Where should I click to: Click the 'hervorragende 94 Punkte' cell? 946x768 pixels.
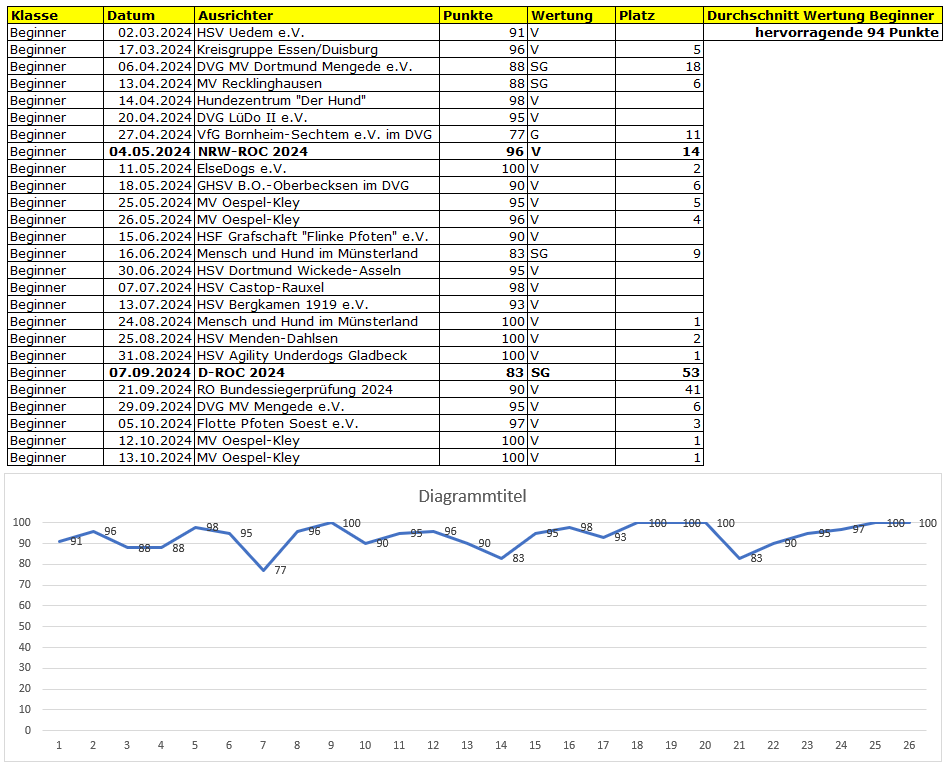[x=823, y=33]
